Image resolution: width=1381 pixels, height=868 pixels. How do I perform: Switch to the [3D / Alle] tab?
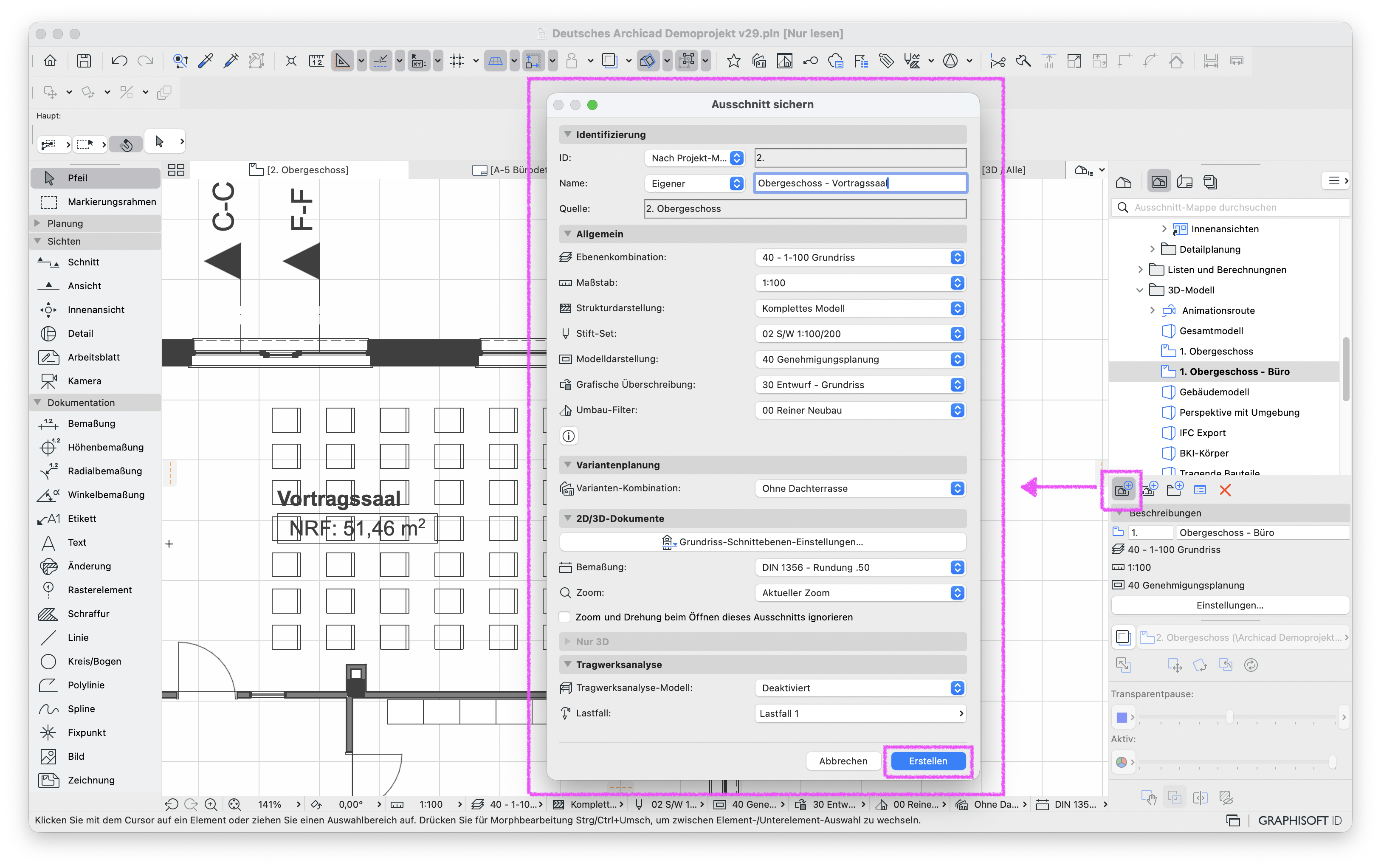(1003, 170)
